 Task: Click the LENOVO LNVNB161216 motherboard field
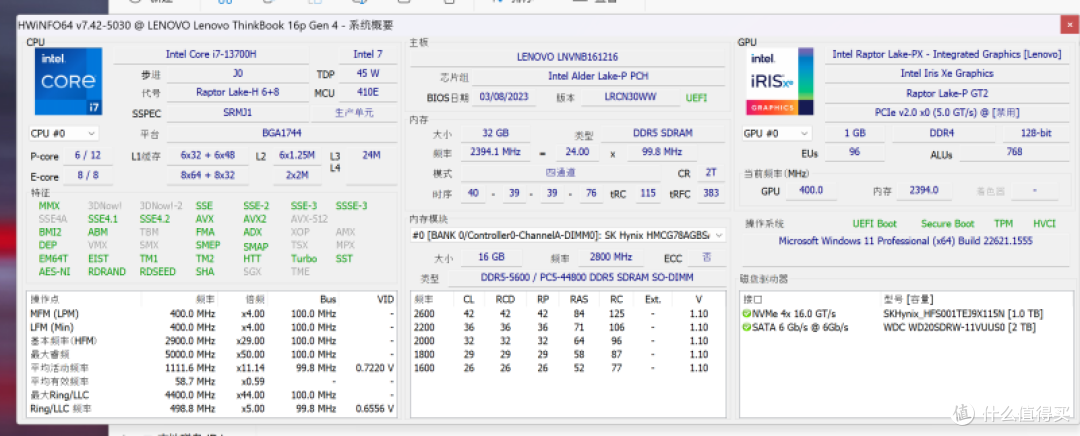coord(568,56)
